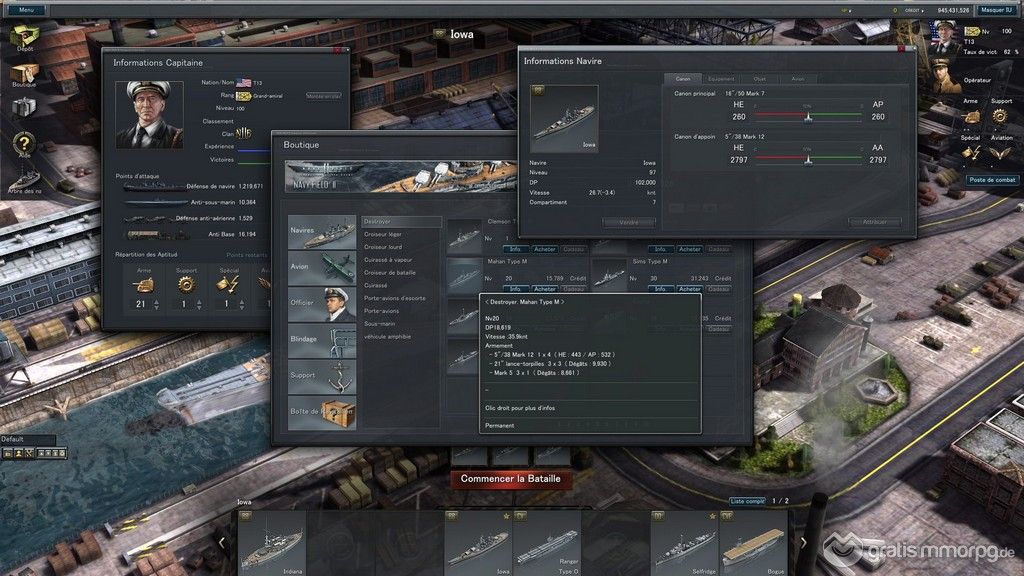Adjust the Support aptitude points stepper

(x=199, y=304)
